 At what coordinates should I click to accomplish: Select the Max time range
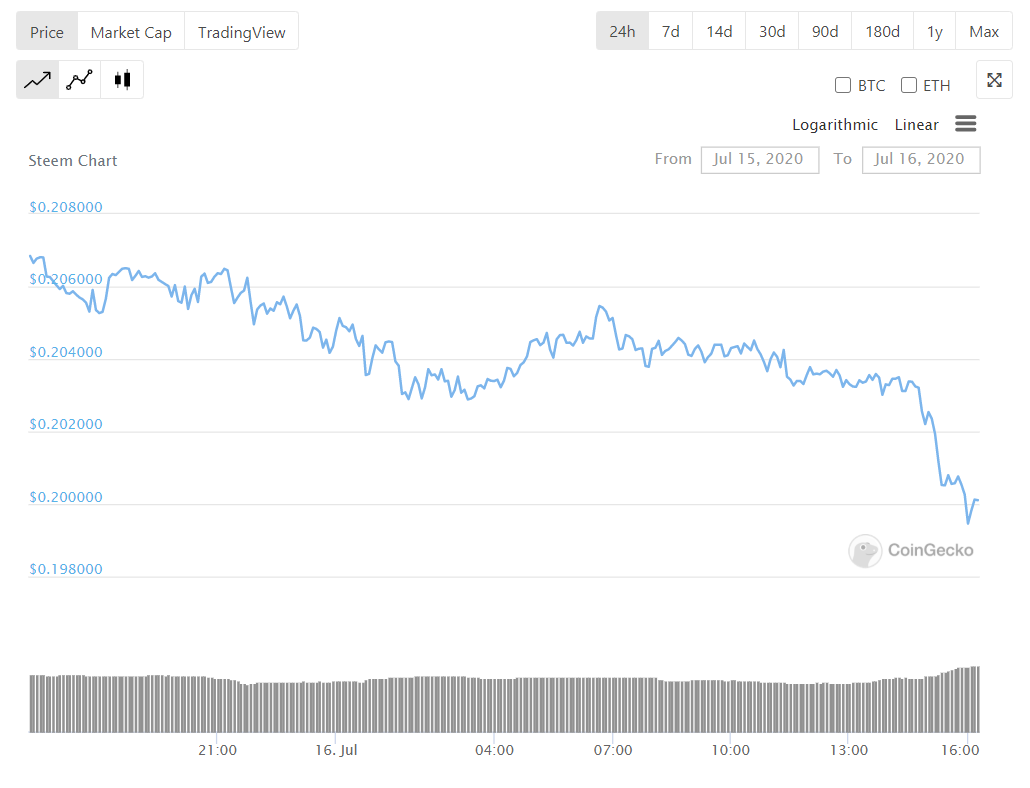click(x=983, y=32)
